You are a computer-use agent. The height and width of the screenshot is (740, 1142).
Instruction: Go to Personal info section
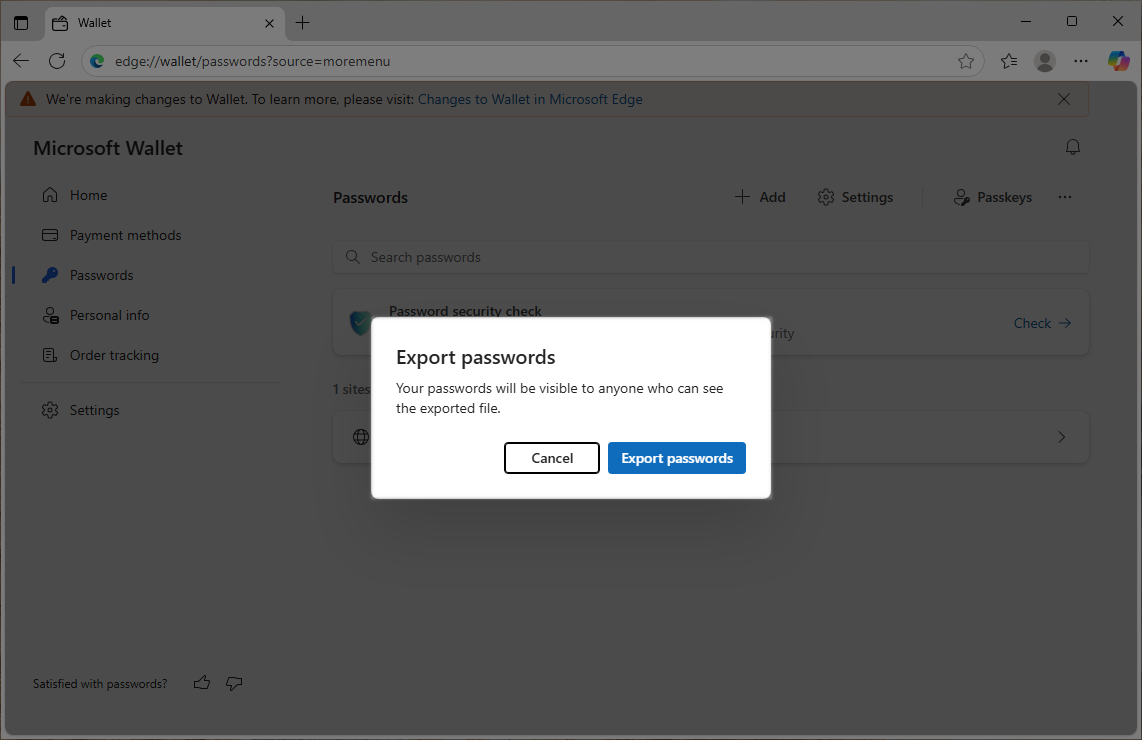(x=109, y=315)
